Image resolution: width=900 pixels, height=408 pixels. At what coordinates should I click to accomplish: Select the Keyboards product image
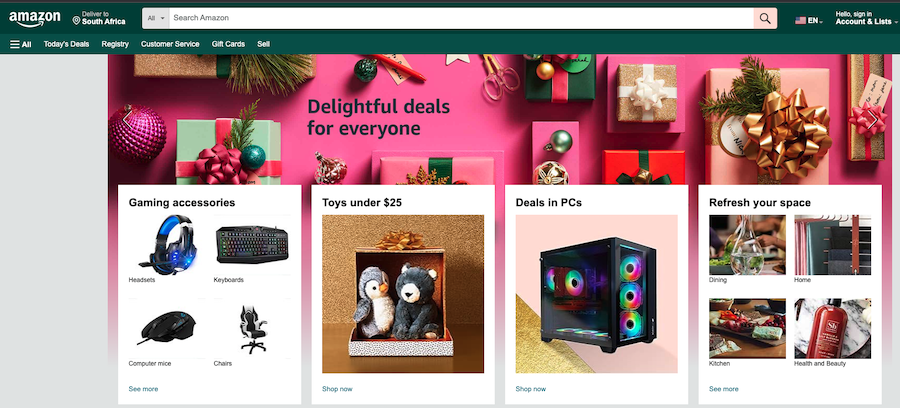click(252, 245)
